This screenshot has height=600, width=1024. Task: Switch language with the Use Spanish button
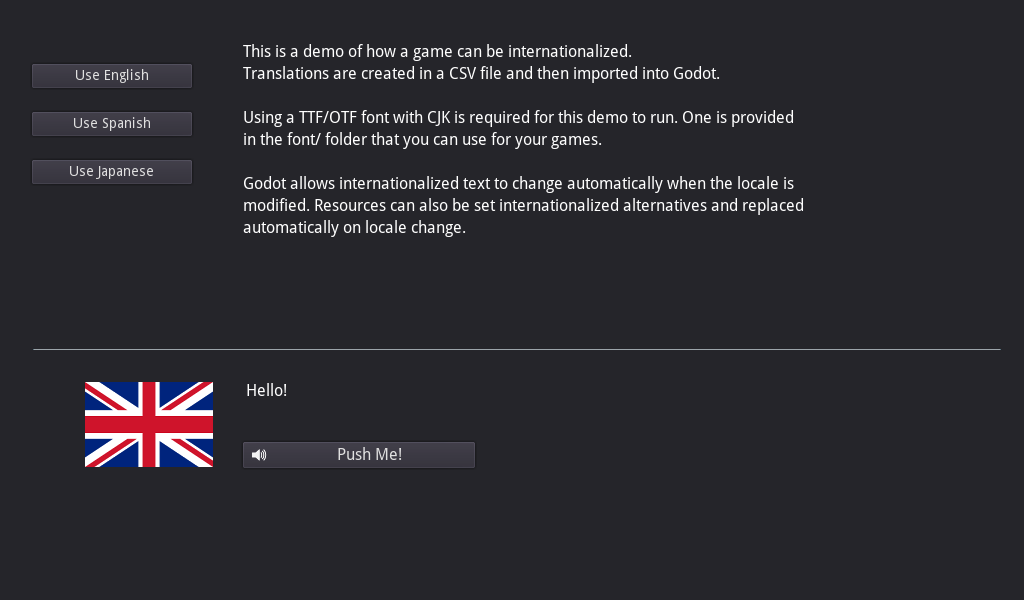pos(111,123)
